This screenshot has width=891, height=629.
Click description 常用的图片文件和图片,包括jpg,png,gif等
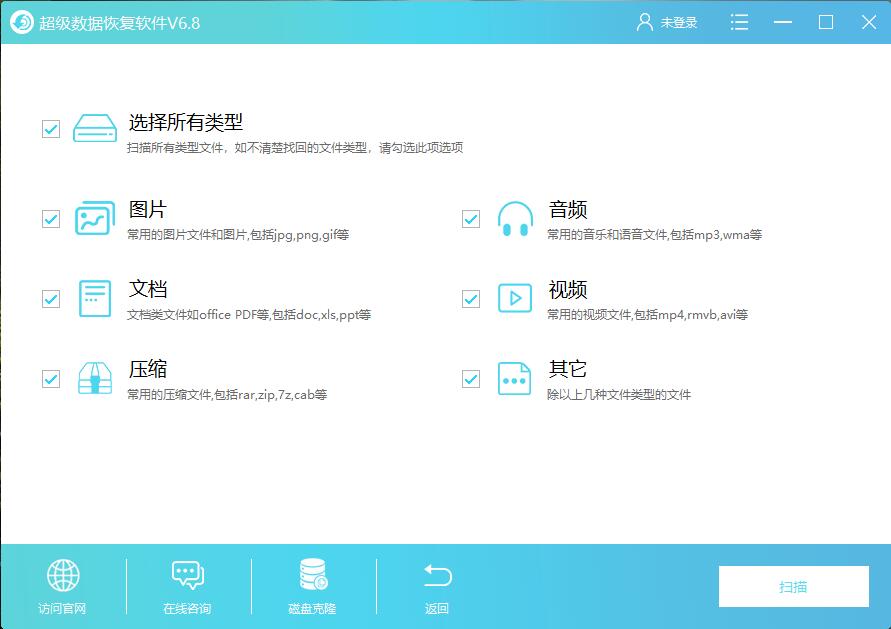point(238,235)
